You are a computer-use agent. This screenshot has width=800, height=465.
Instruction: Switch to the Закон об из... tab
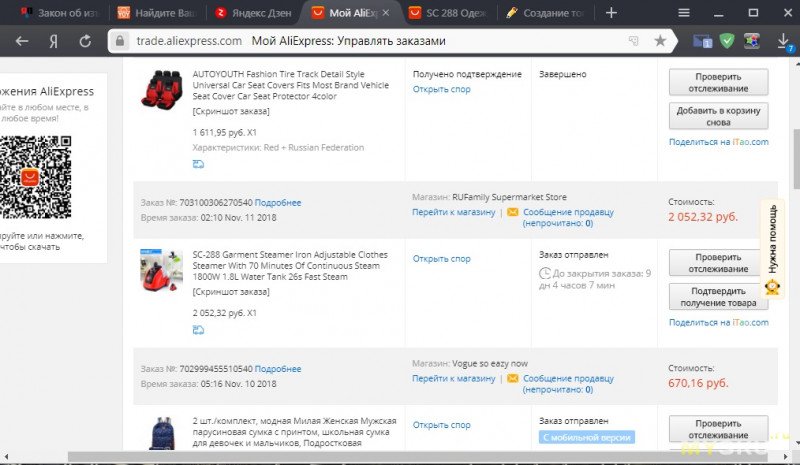[x=59, y=13]
